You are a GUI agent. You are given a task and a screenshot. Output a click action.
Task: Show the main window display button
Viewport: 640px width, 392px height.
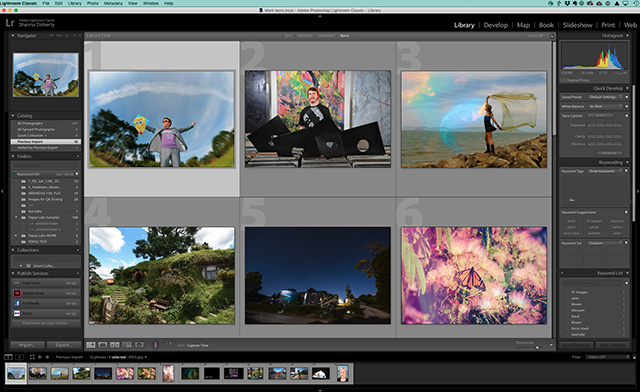pyautogui.click(x=9, y=357)
